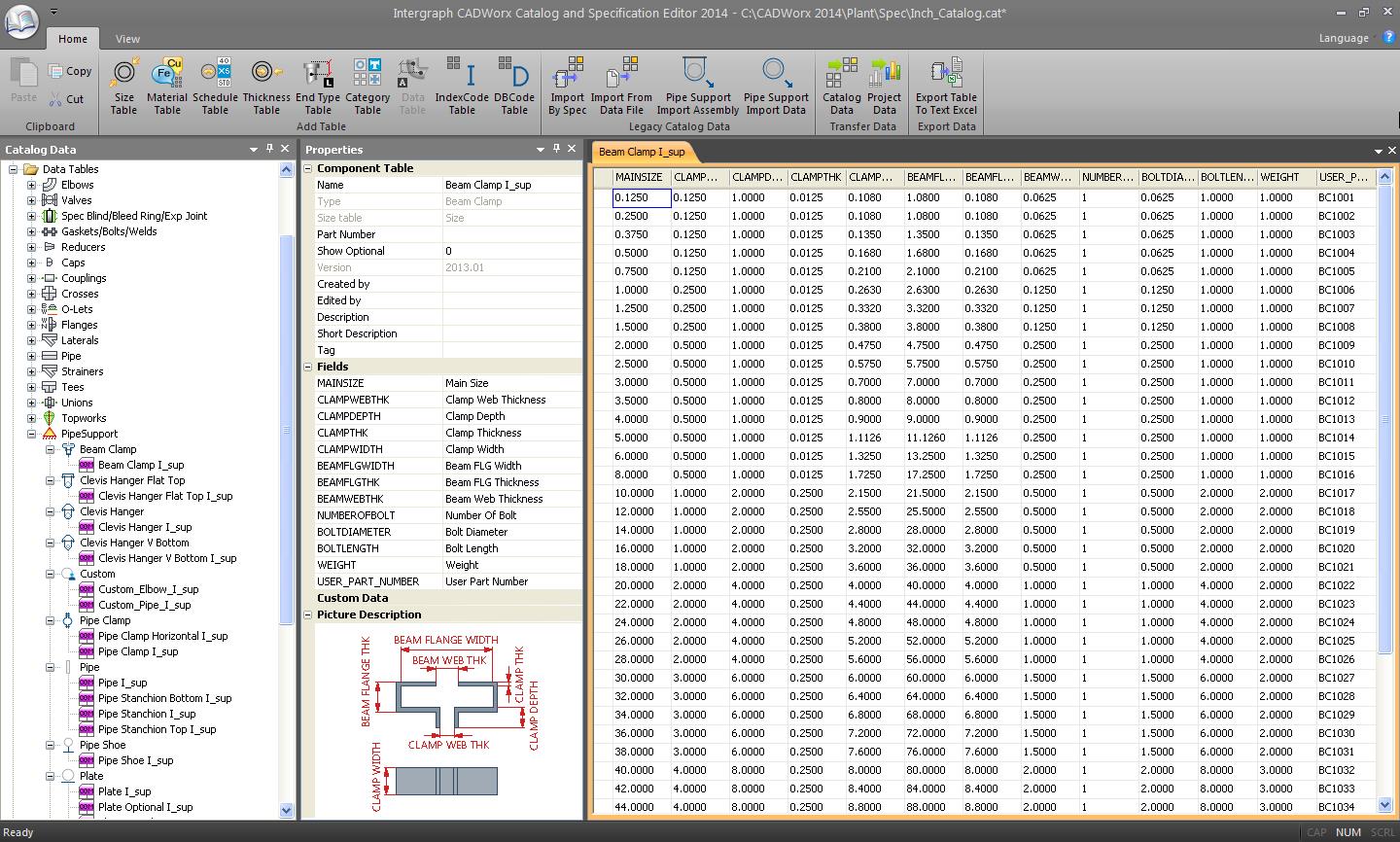Screen dimensions: 1400x842
Task: Collapse the PipeSupport tree node
Action: coord(31,434)
